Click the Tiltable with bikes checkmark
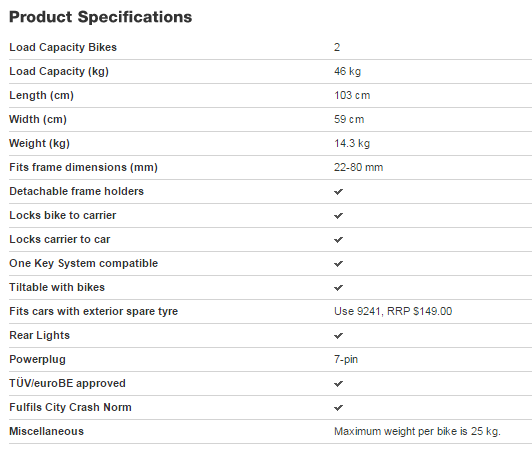532x458 pixels. tap(338, 288)
